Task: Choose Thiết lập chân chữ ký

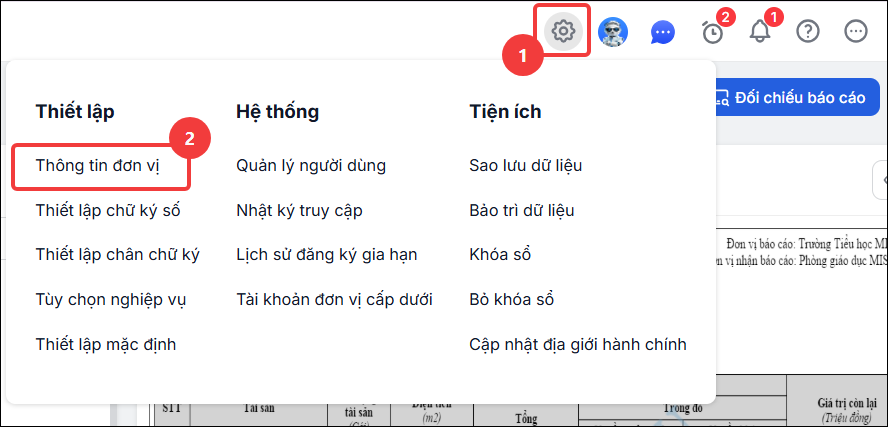Action: (x=118, y=255)
